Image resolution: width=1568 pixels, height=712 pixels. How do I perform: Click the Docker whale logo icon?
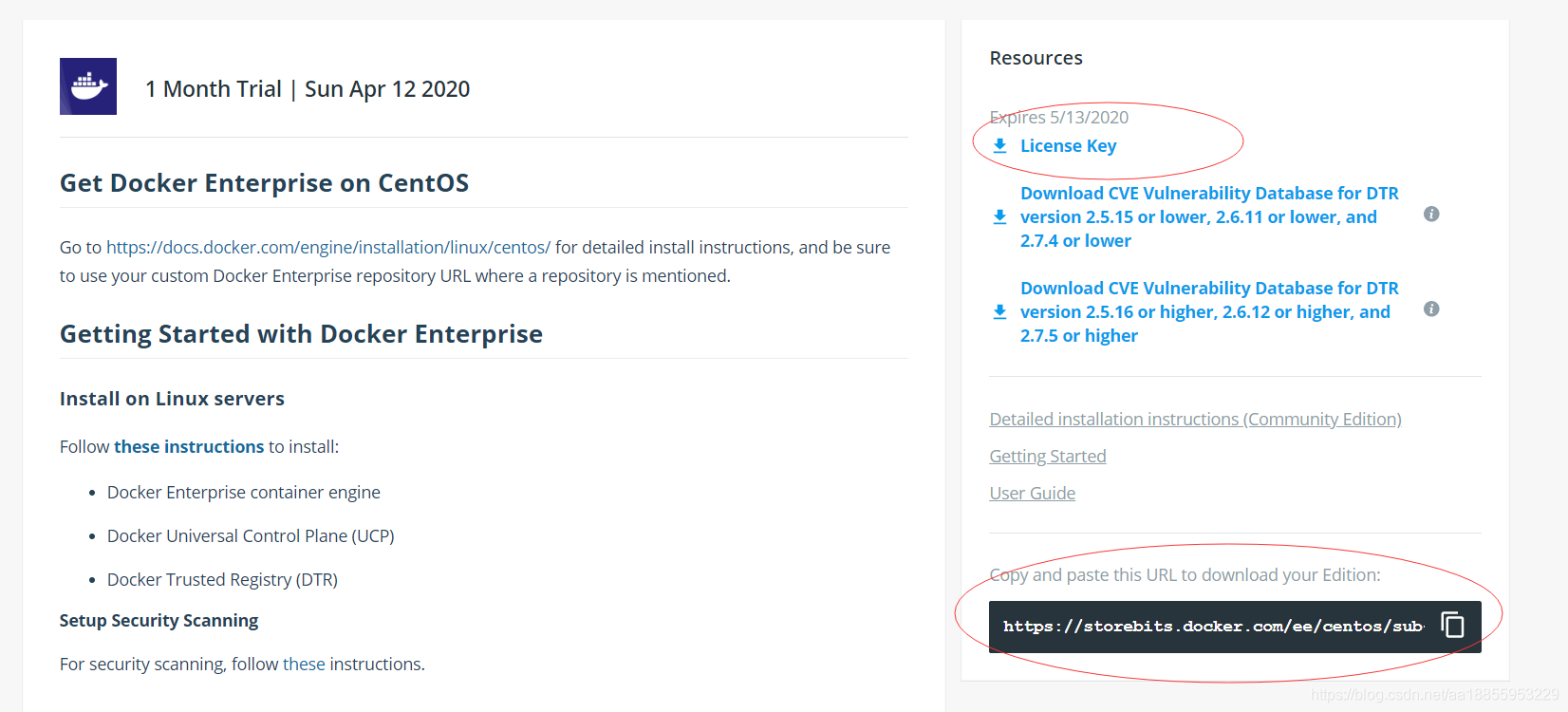pyautogui.click(x=88, y=86)
